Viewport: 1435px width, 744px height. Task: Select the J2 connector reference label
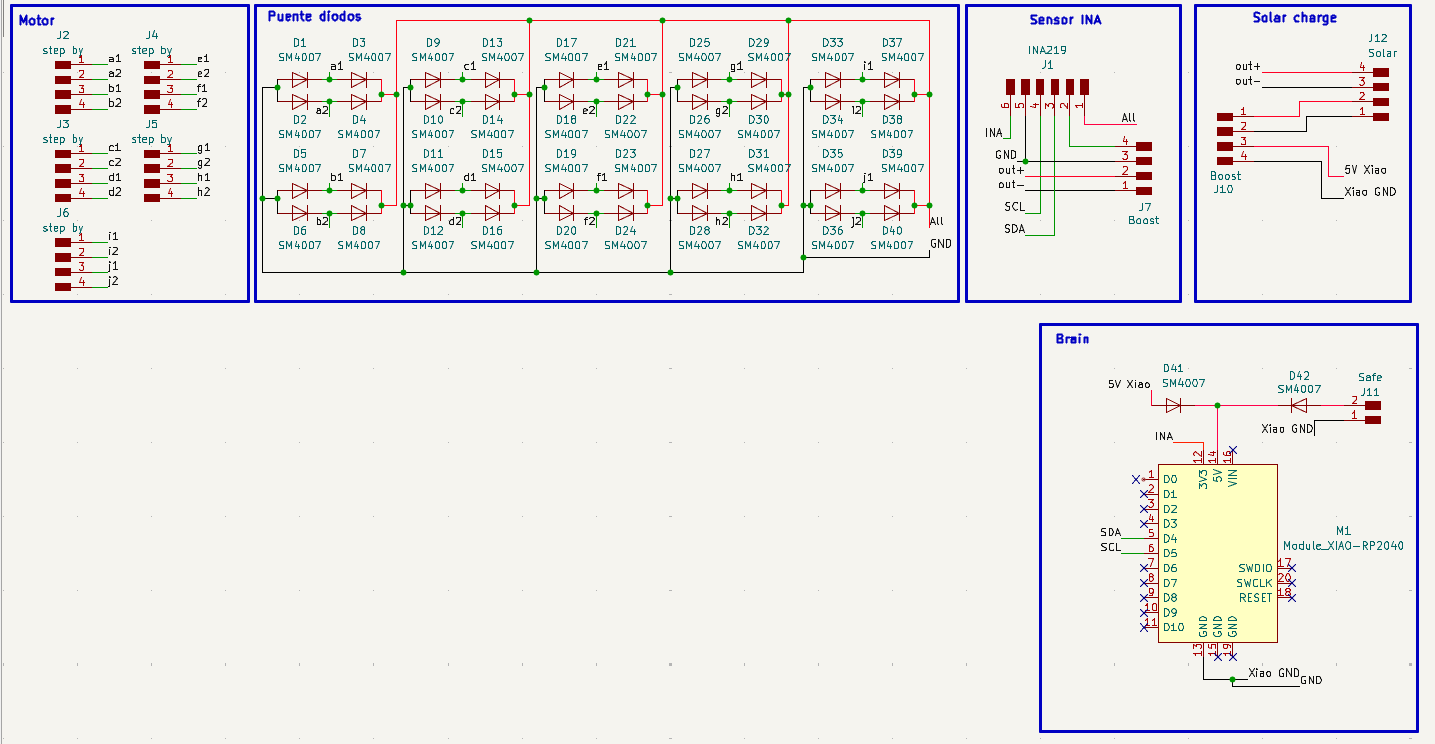pos(63,35)
